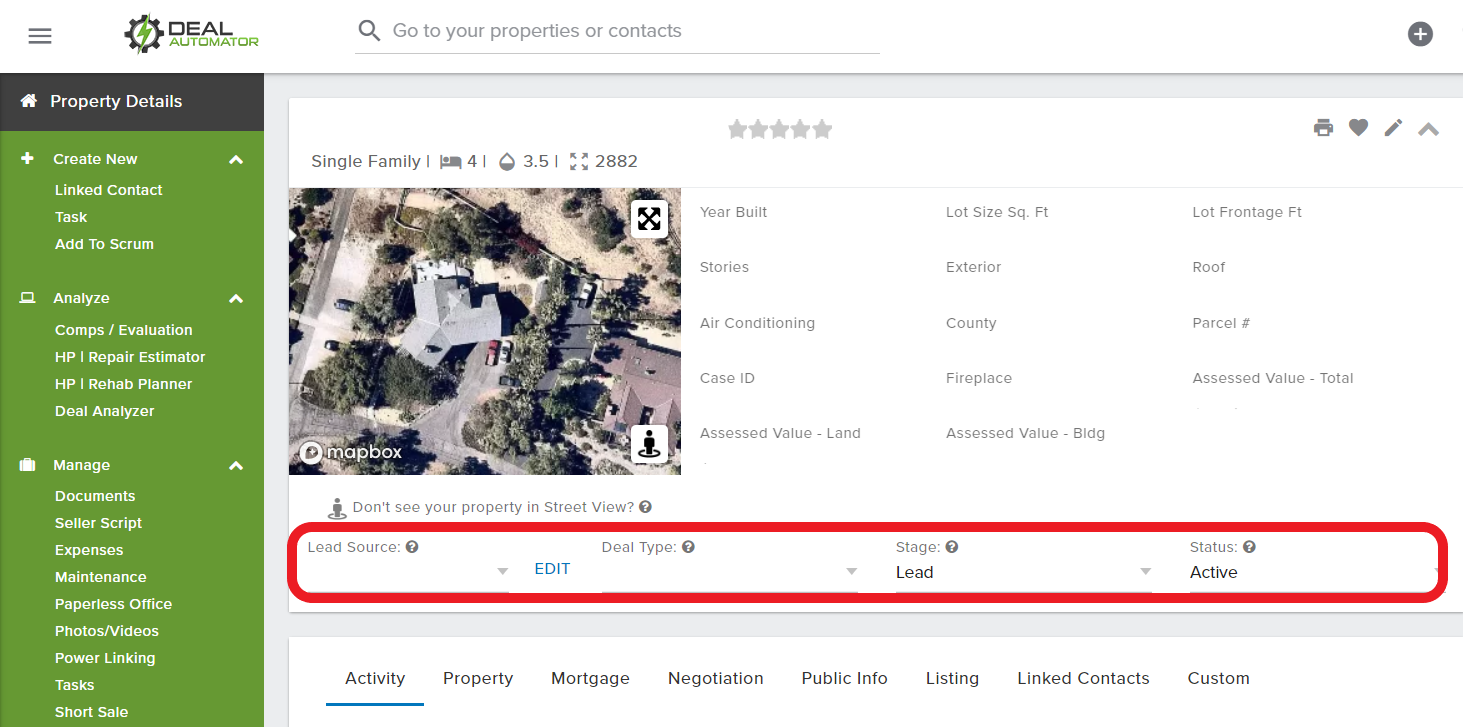Click help icon next to Stage
1463x727 pixels.
pyautogui.click(x=952, y=547)
